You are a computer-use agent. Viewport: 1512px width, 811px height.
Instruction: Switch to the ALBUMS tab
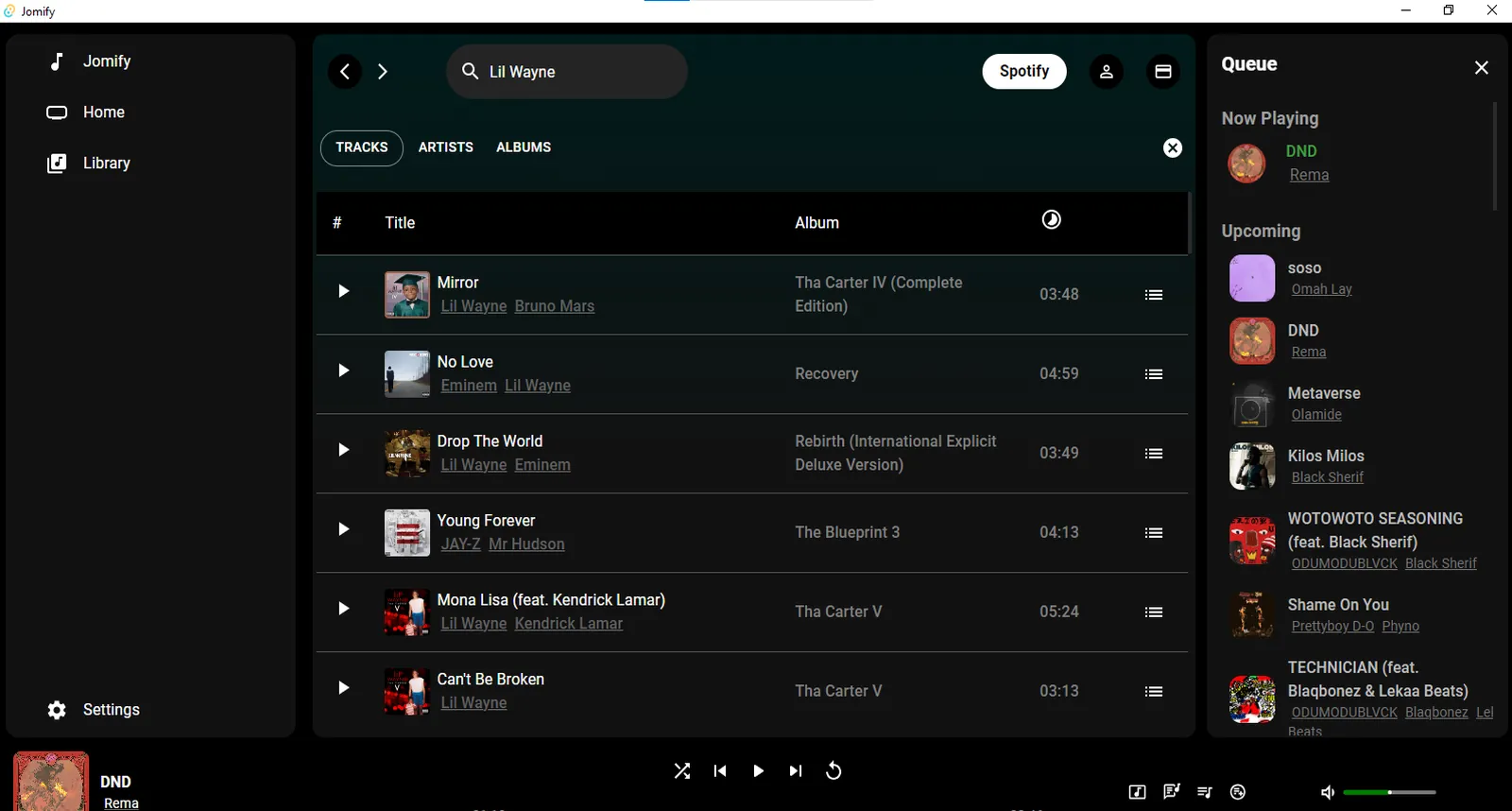(x=524, y=147)
